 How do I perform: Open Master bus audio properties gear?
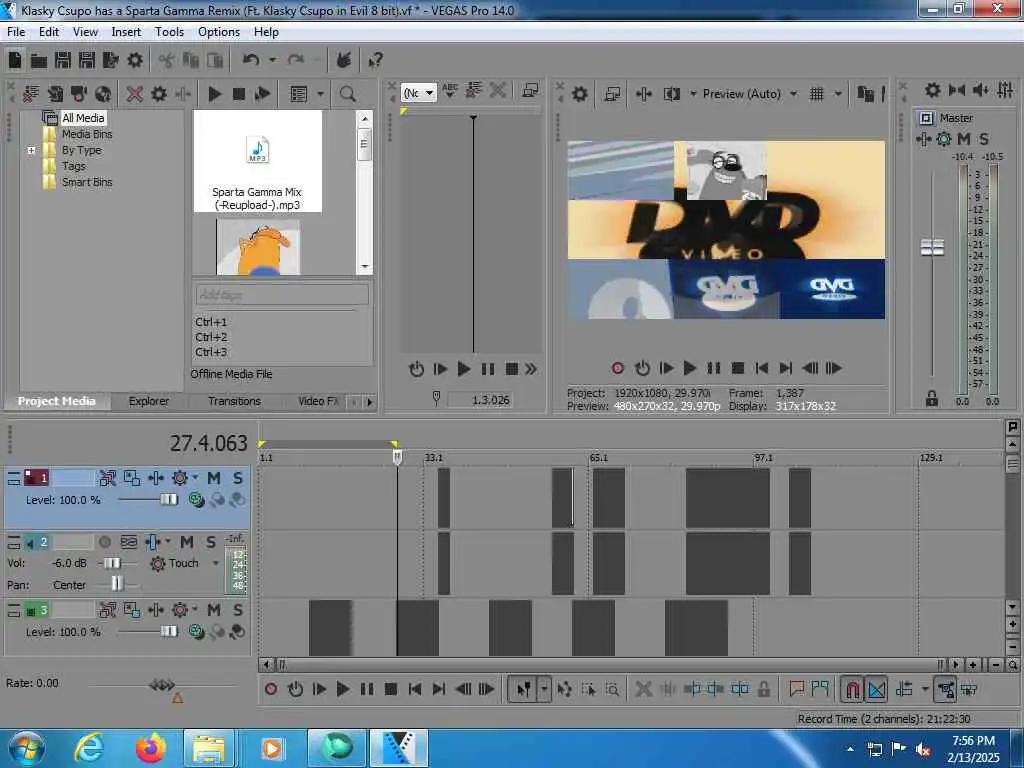pos(933,90)
